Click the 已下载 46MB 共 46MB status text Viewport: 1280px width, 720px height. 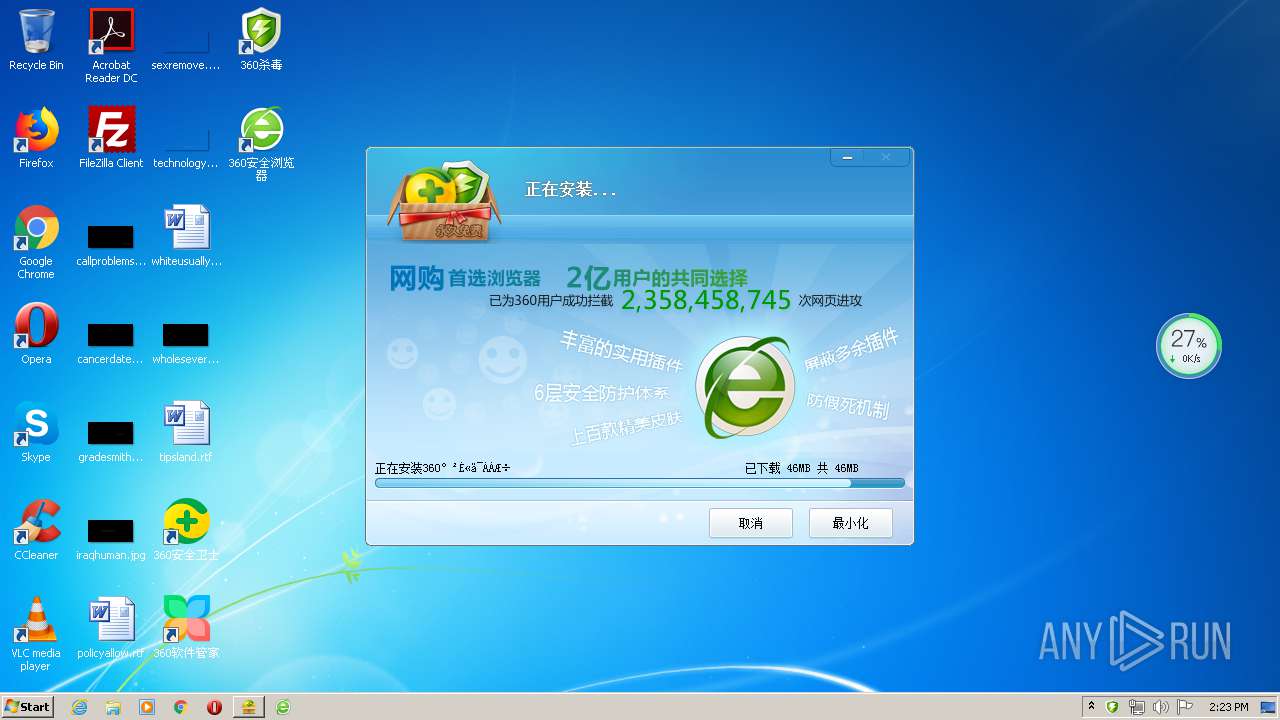[801, 468]
